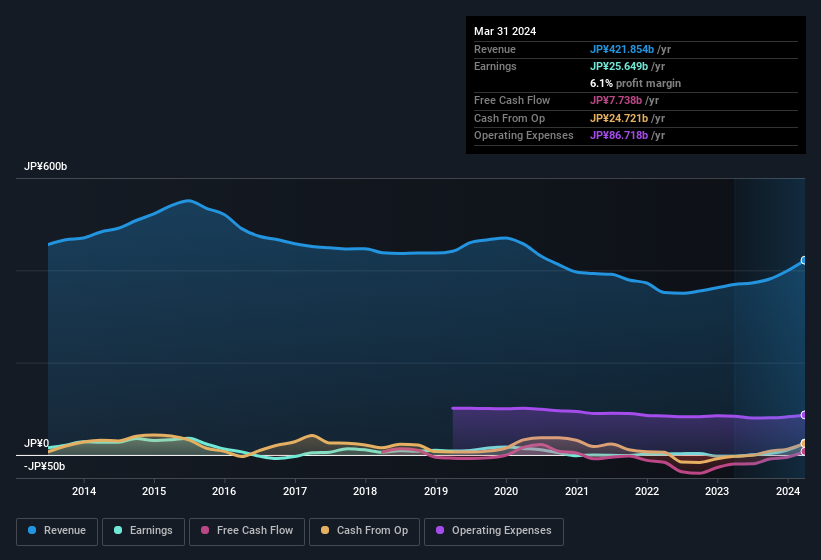Toggle the Cash From Op legend button
Image resolution: width=821 pixels, height=560 pixels.
point(364,531)
